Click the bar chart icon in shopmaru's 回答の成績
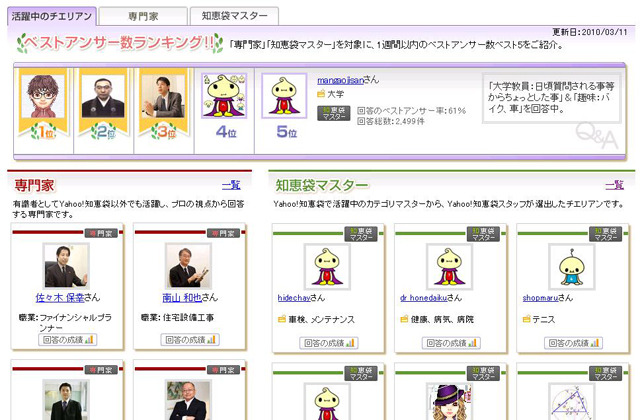 click(x=595, y=343)
